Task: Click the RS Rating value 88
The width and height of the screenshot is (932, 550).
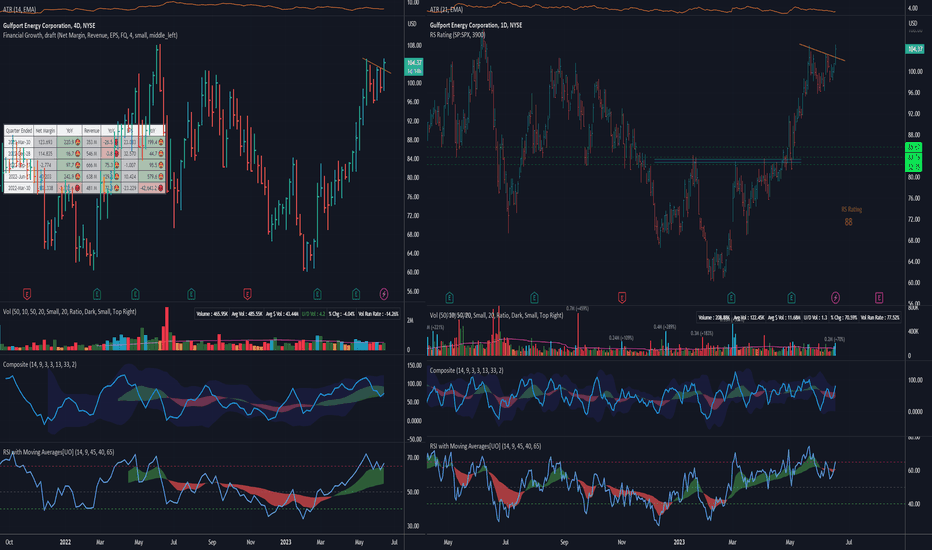Action: coord(848,222)
